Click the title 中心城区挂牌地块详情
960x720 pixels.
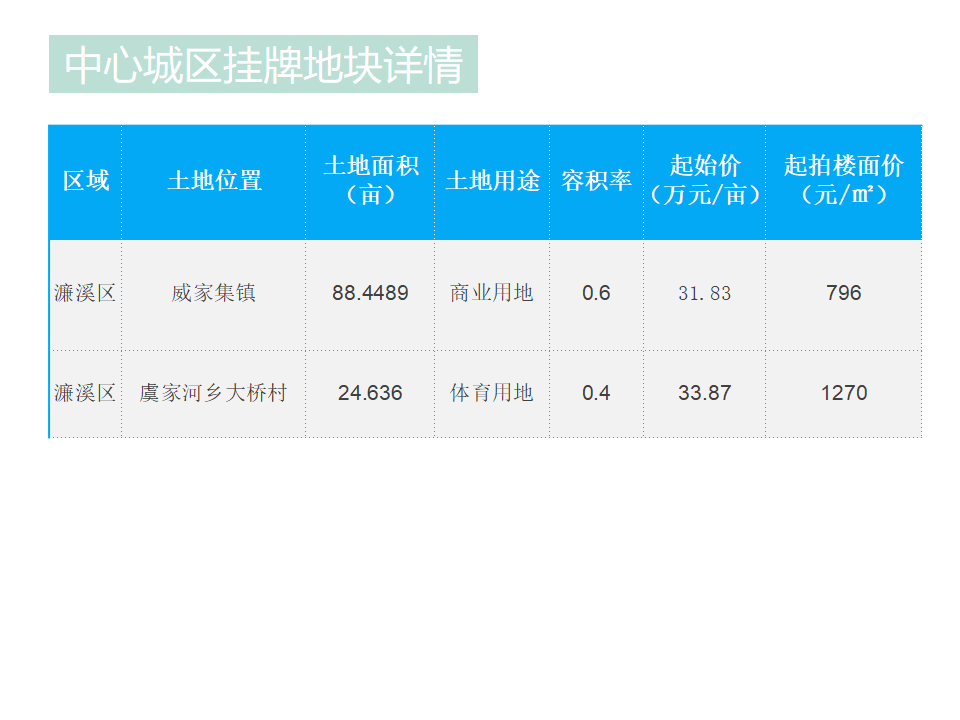click(x=263, y=64)
